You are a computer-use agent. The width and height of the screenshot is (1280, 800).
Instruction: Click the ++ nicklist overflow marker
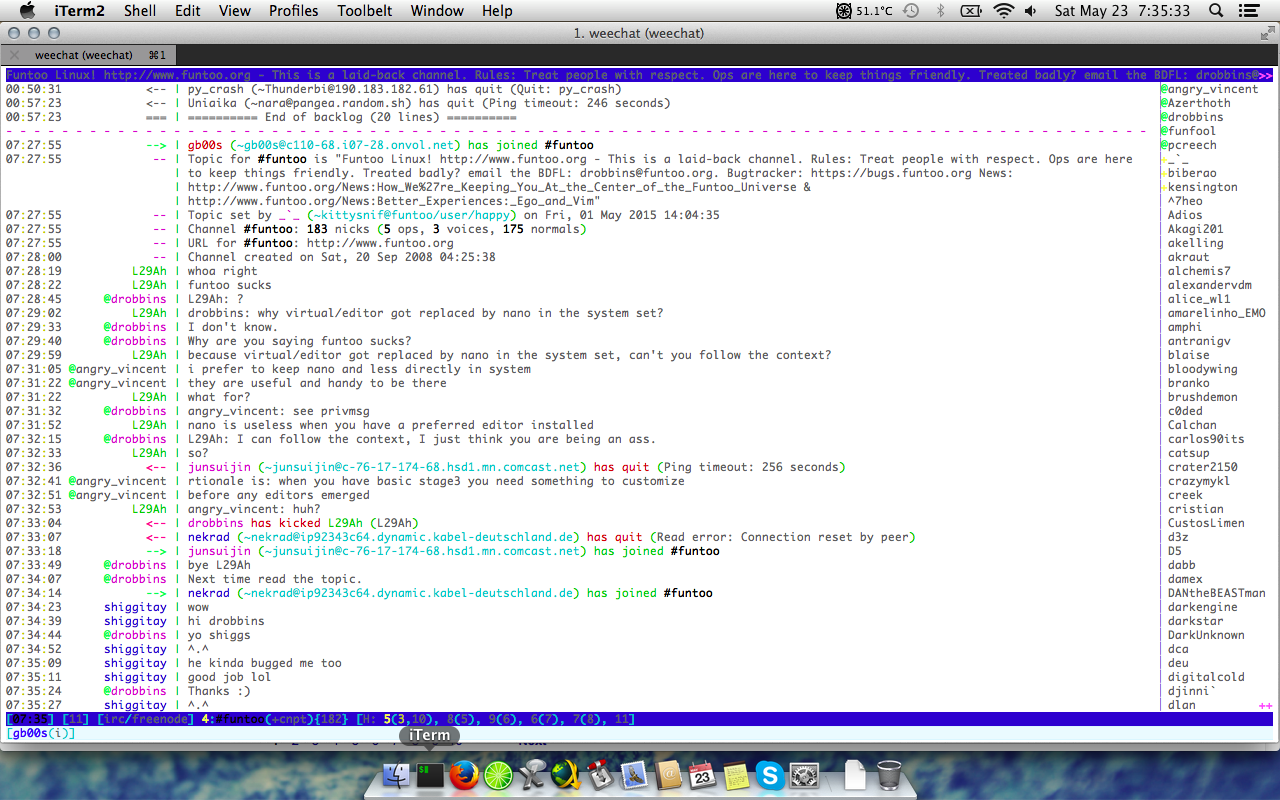[1264, 705]
